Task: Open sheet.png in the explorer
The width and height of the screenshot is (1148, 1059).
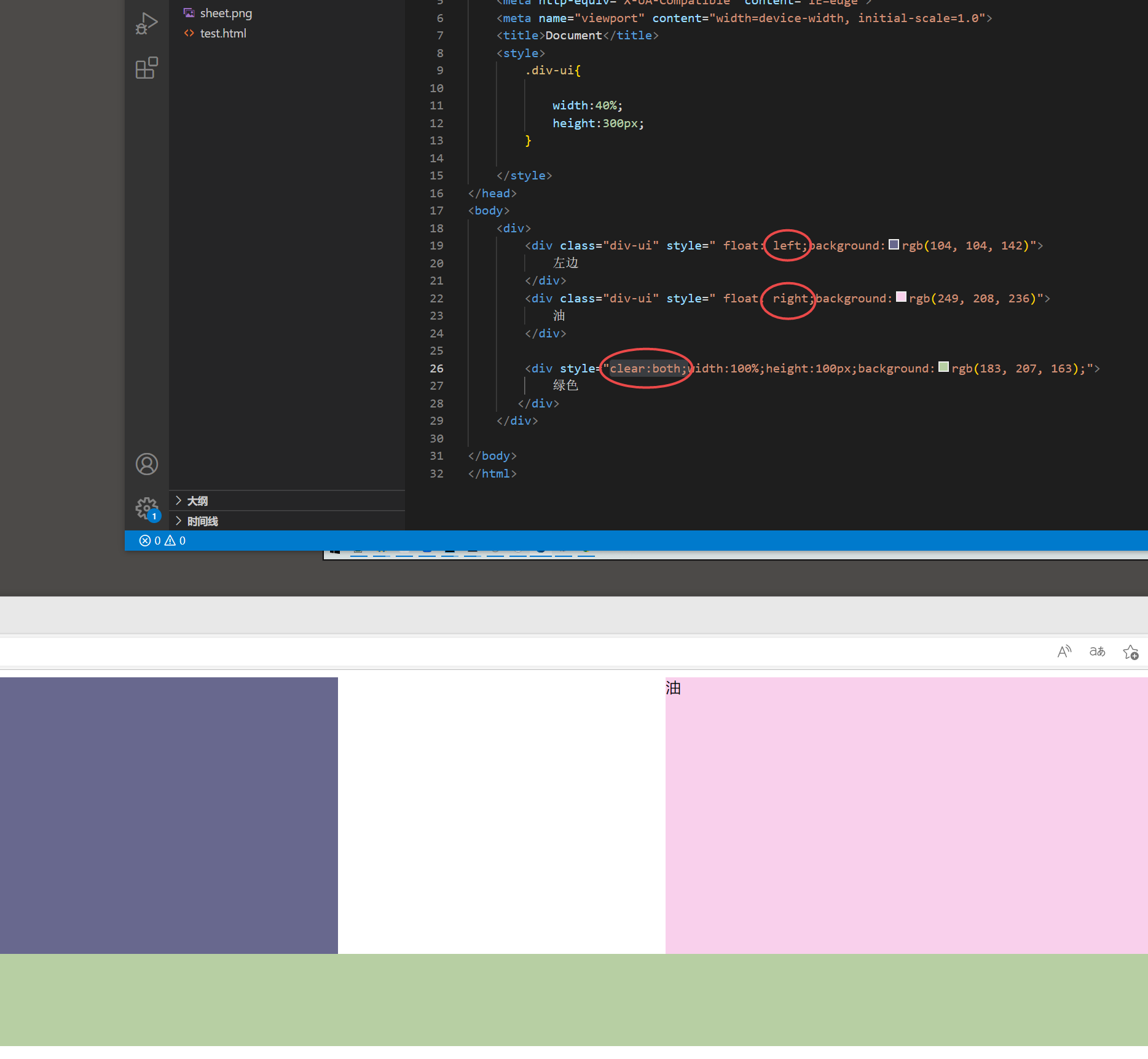Action: coord(226,14)
